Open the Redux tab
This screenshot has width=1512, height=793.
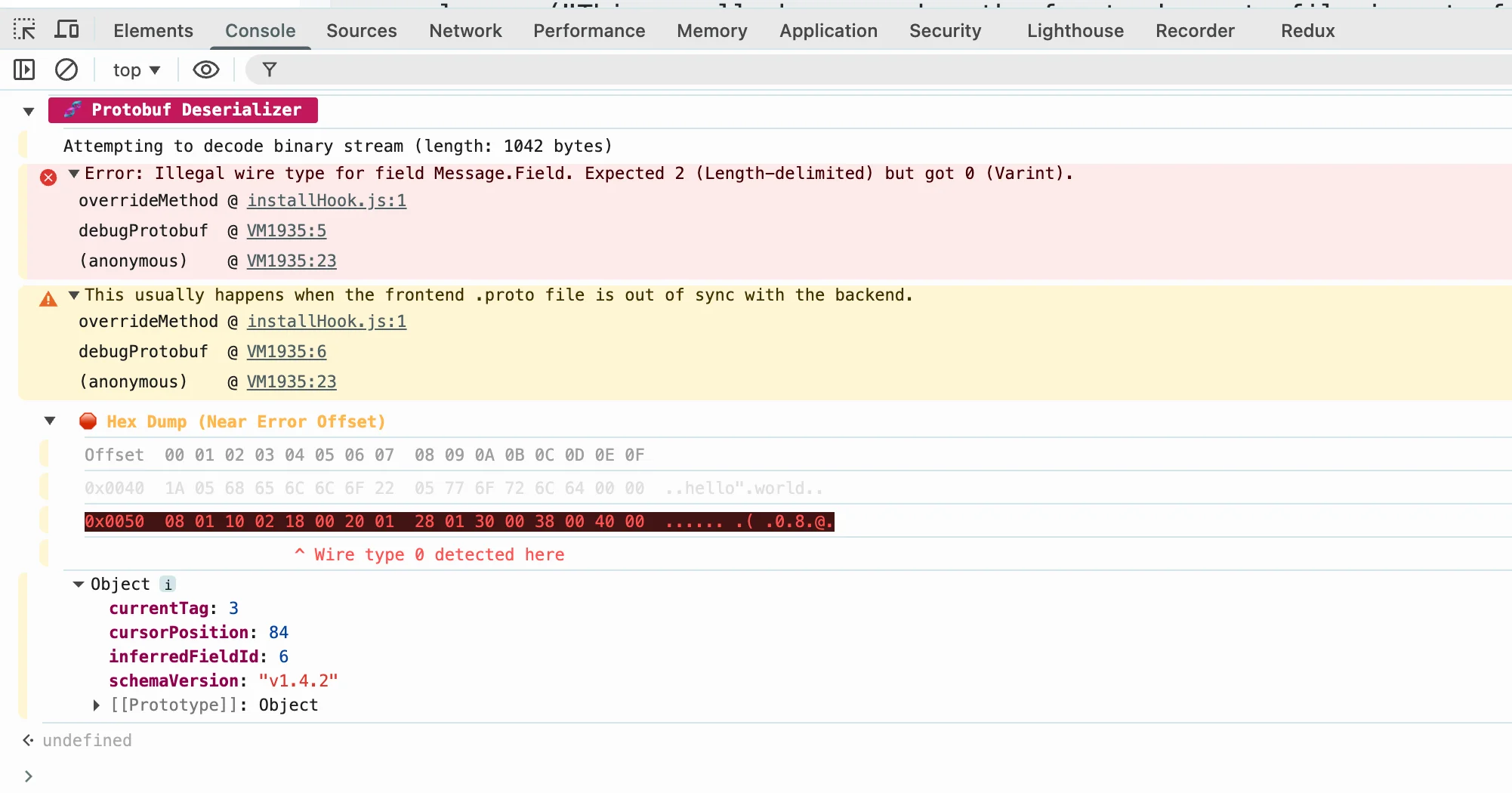pos(1308,31)
